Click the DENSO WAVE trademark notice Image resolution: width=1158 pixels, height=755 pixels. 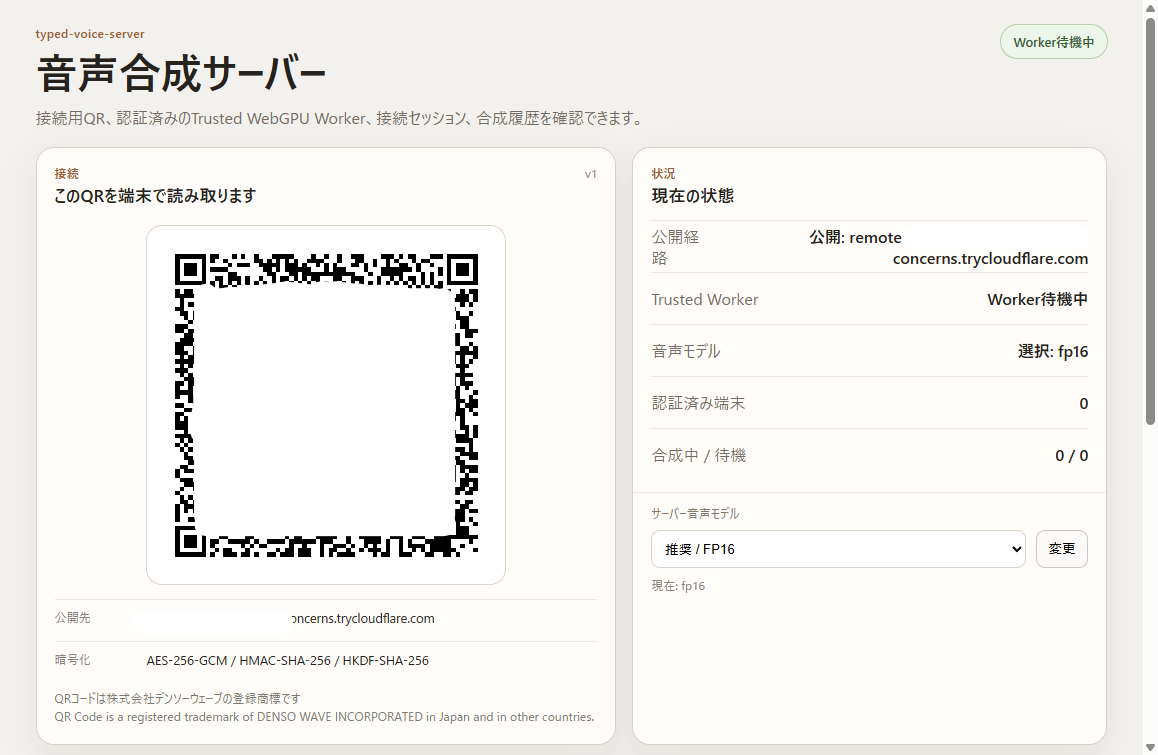point(324,717)
